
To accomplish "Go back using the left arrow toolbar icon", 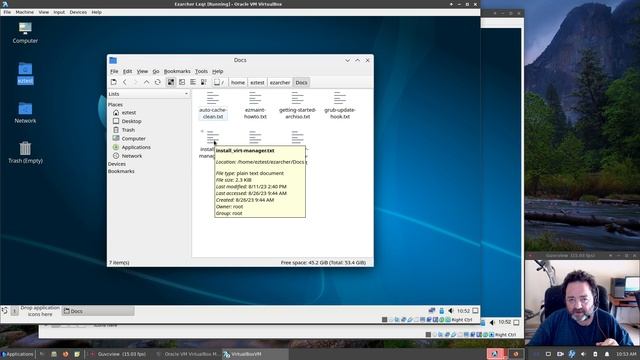I will (x=124, y=82).
